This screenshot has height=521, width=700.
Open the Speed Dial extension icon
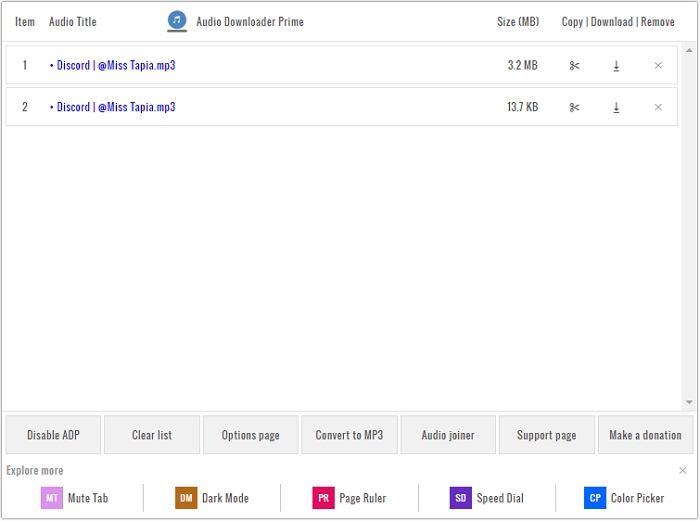(x=460, y=498)
